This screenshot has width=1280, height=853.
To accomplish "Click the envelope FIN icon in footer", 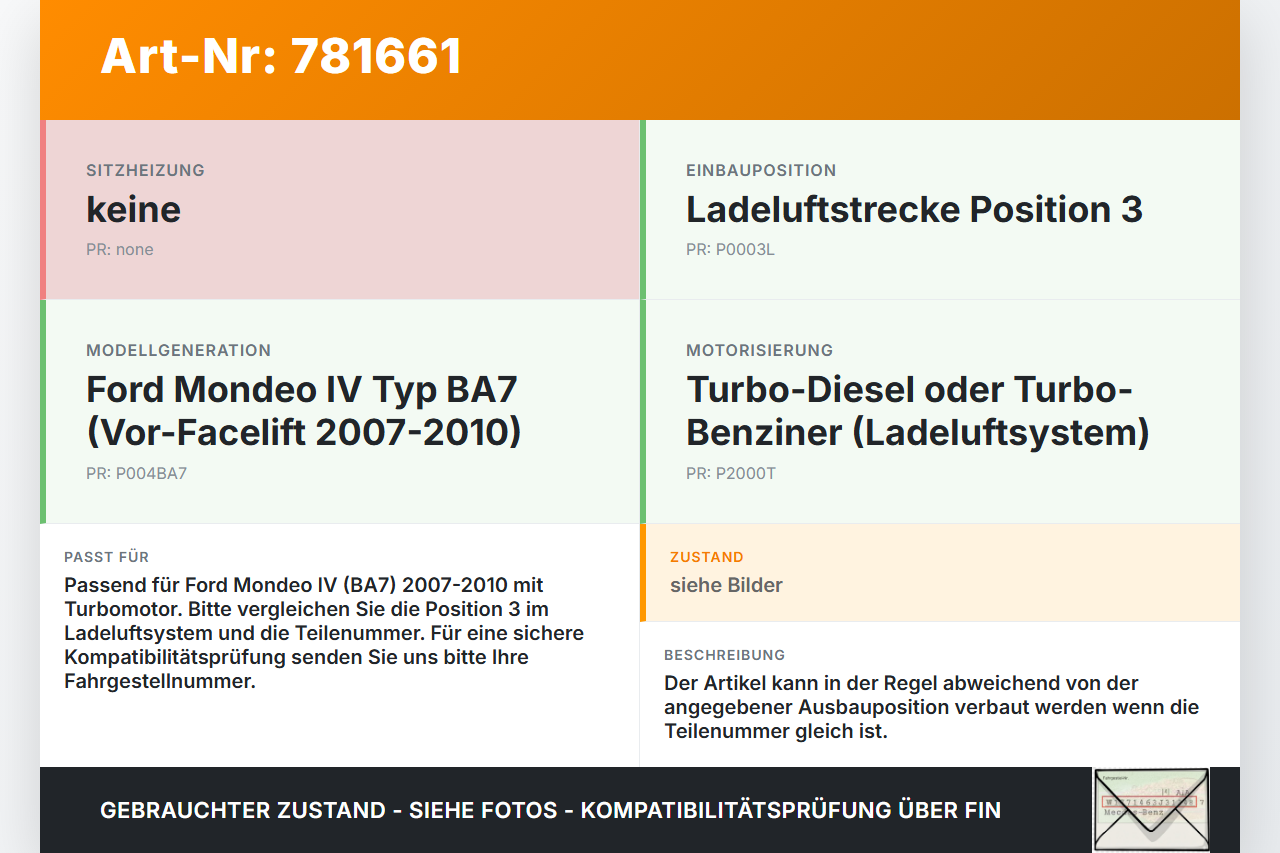I will pyautogui.click(x=1151, y=810).
